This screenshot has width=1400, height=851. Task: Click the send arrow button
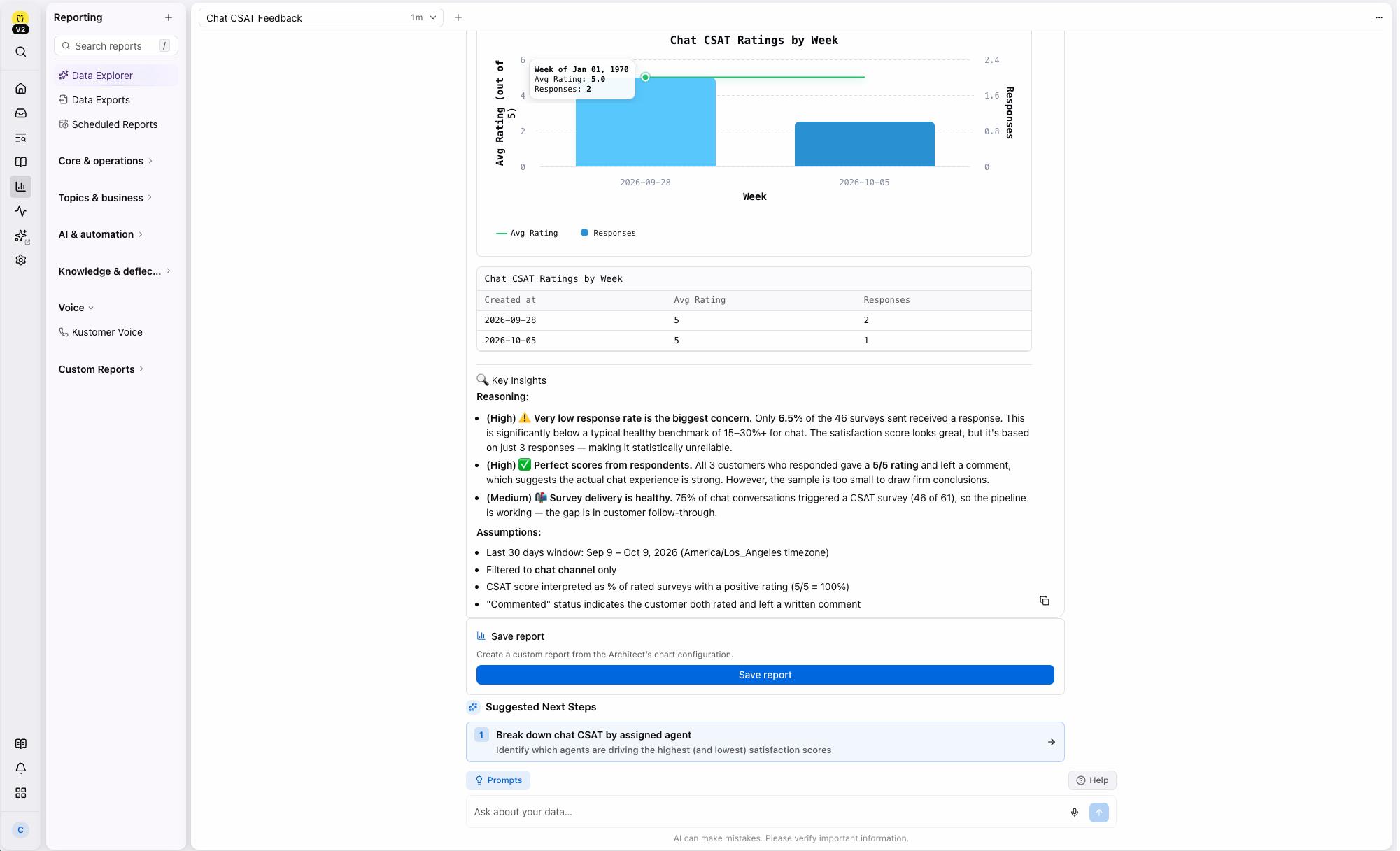[x=1099, y=813]
